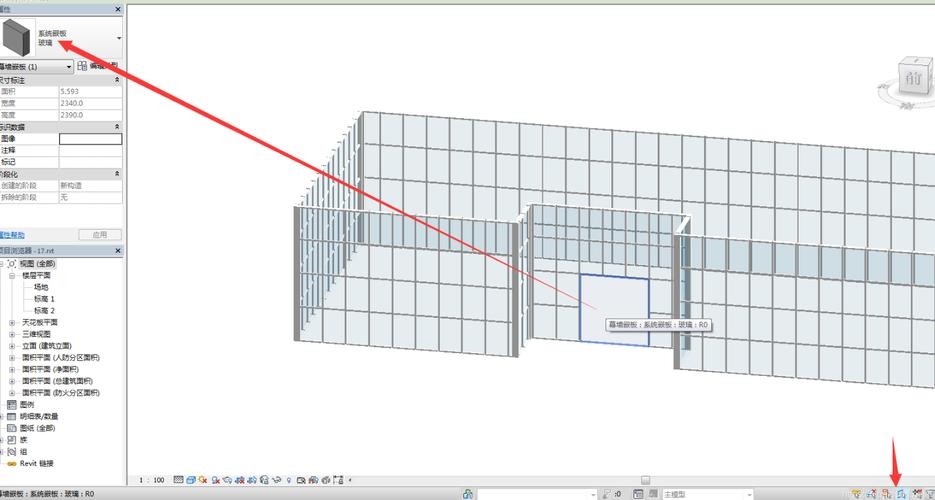
Task: Toggle select elements by face icon
Action: (x=901, y=494)
